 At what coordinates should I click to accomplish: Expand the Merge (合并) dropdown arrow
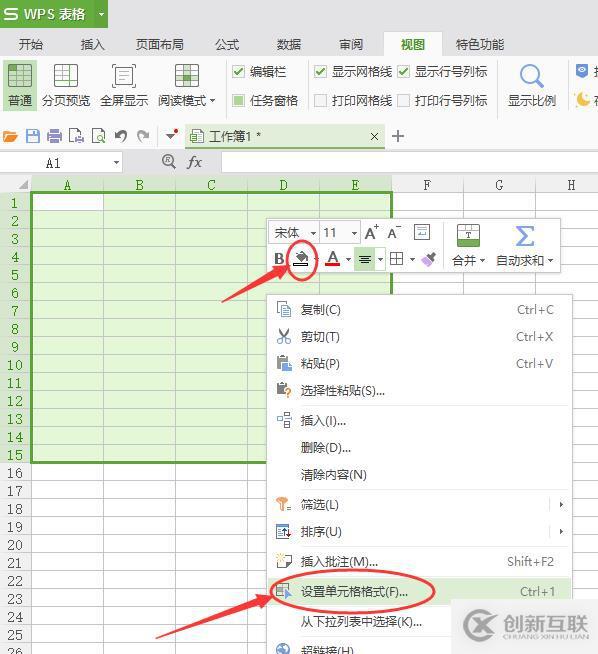point(482,260)
